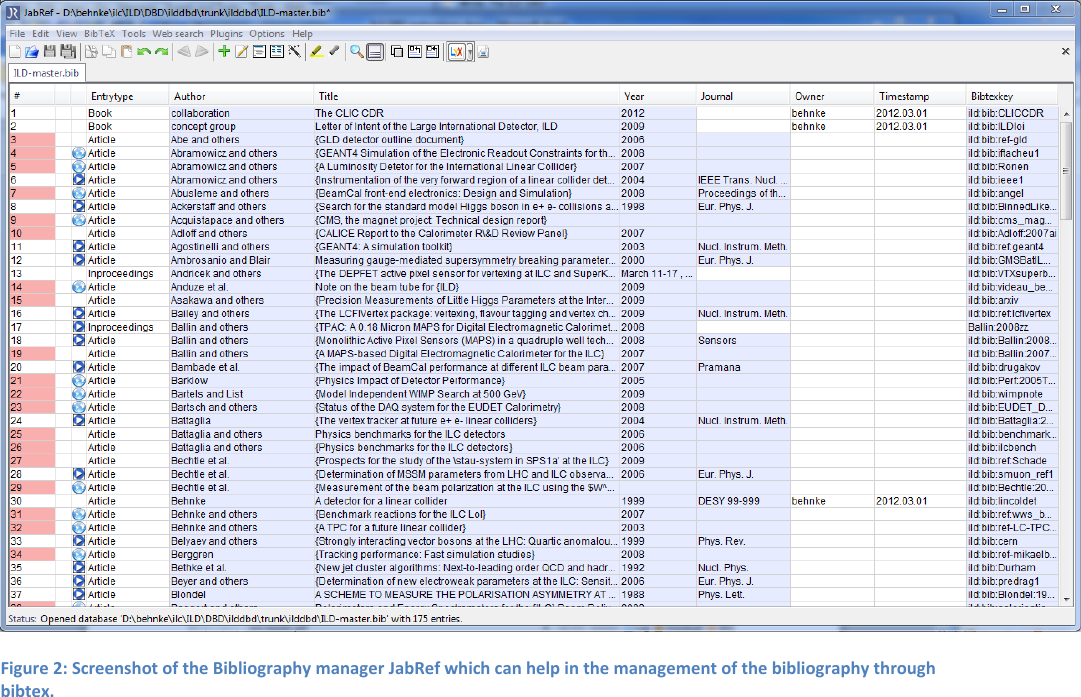Open the dropdown arrow beside the push-entries button
Image resolution: width=1081 pixels, height=697 pixels.
tap(471, 51)
